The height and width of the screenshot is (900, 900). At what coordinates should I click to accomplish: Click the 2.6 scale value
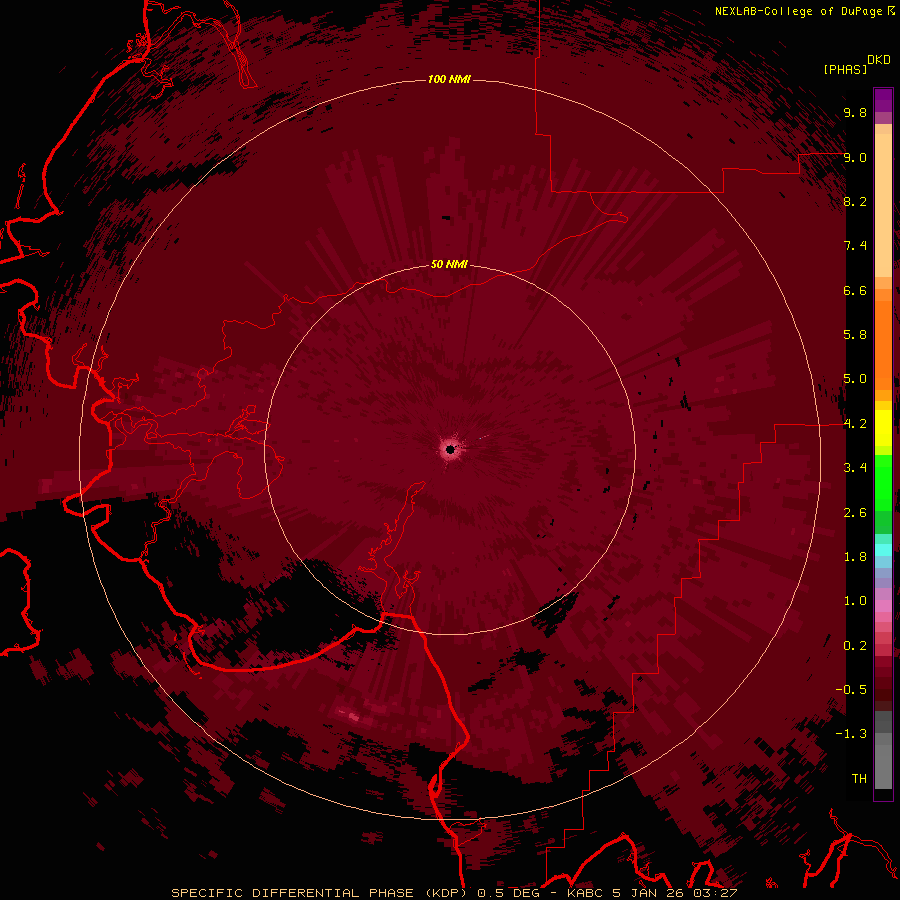[855, 513]
